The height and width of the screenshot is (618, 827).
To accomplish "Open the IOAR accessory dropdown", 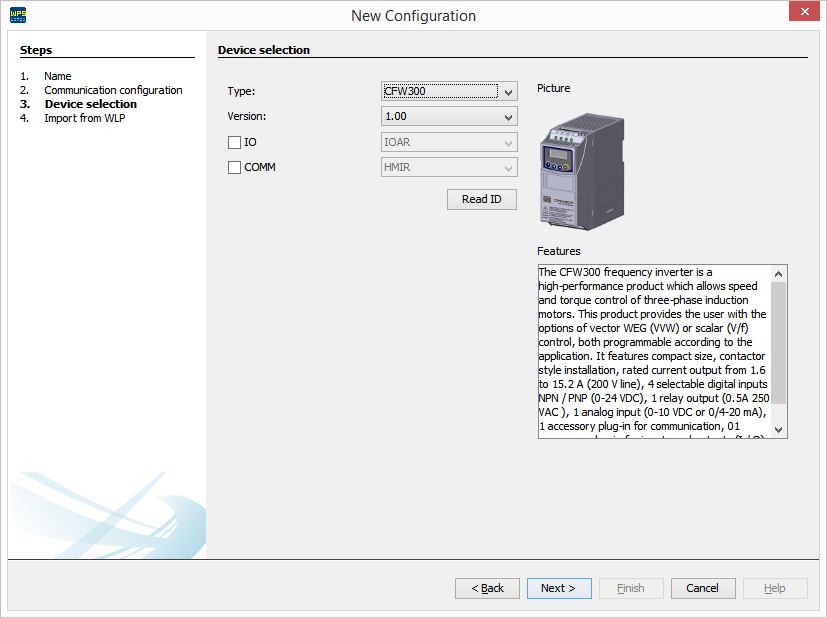I will pos(507,142).
